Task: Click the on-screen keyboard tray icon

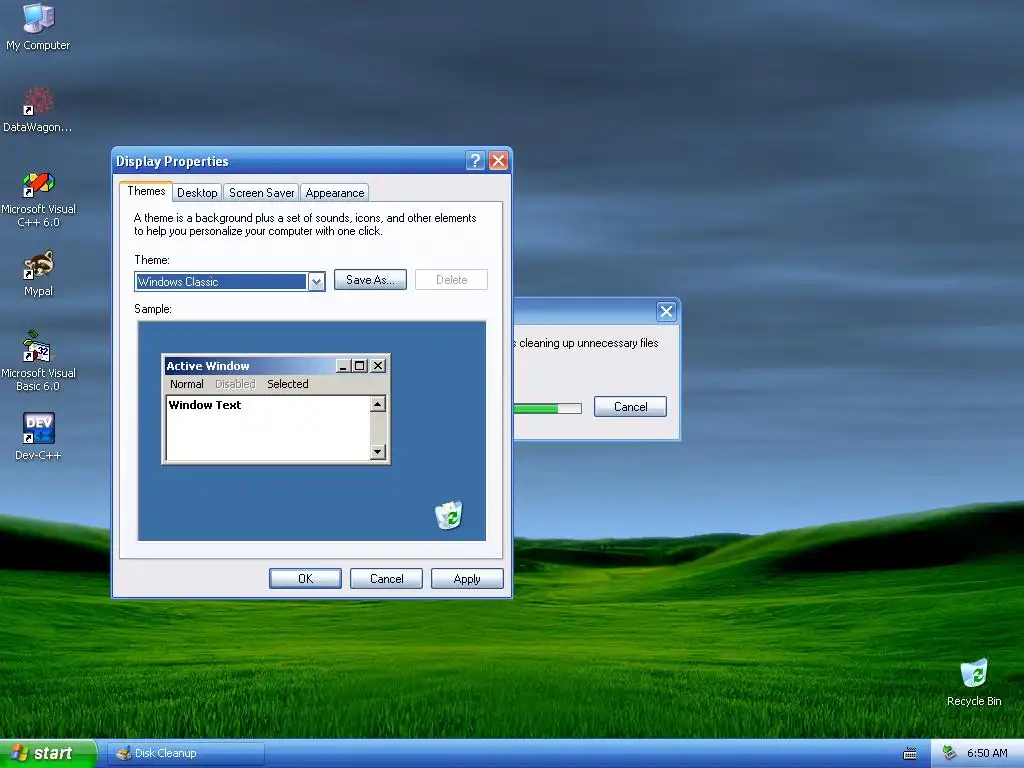Action: tap(910, 754)
